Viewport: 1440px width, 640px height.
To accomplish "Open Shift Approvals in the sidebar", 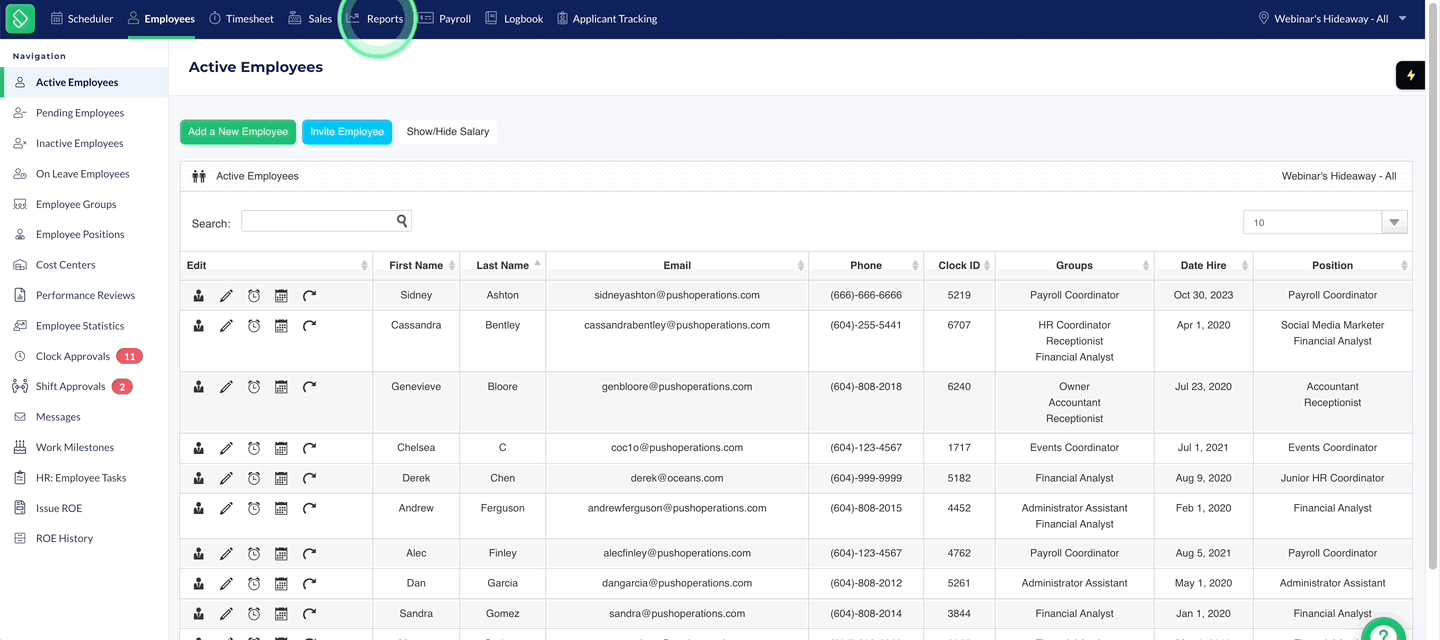I will pos(70,386).
